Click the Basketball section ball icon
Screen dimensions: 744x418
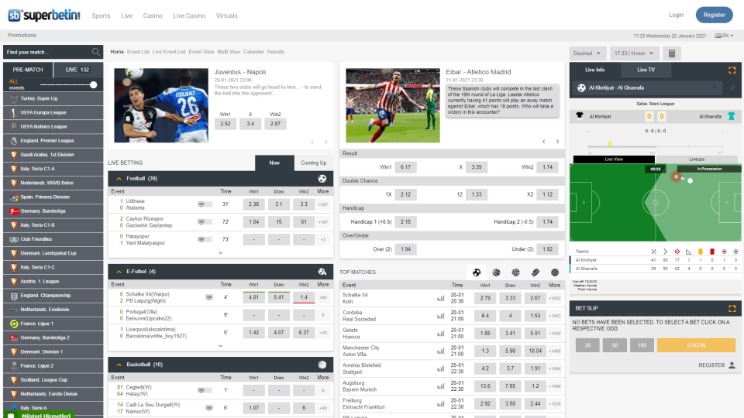(x=322, y=365)
